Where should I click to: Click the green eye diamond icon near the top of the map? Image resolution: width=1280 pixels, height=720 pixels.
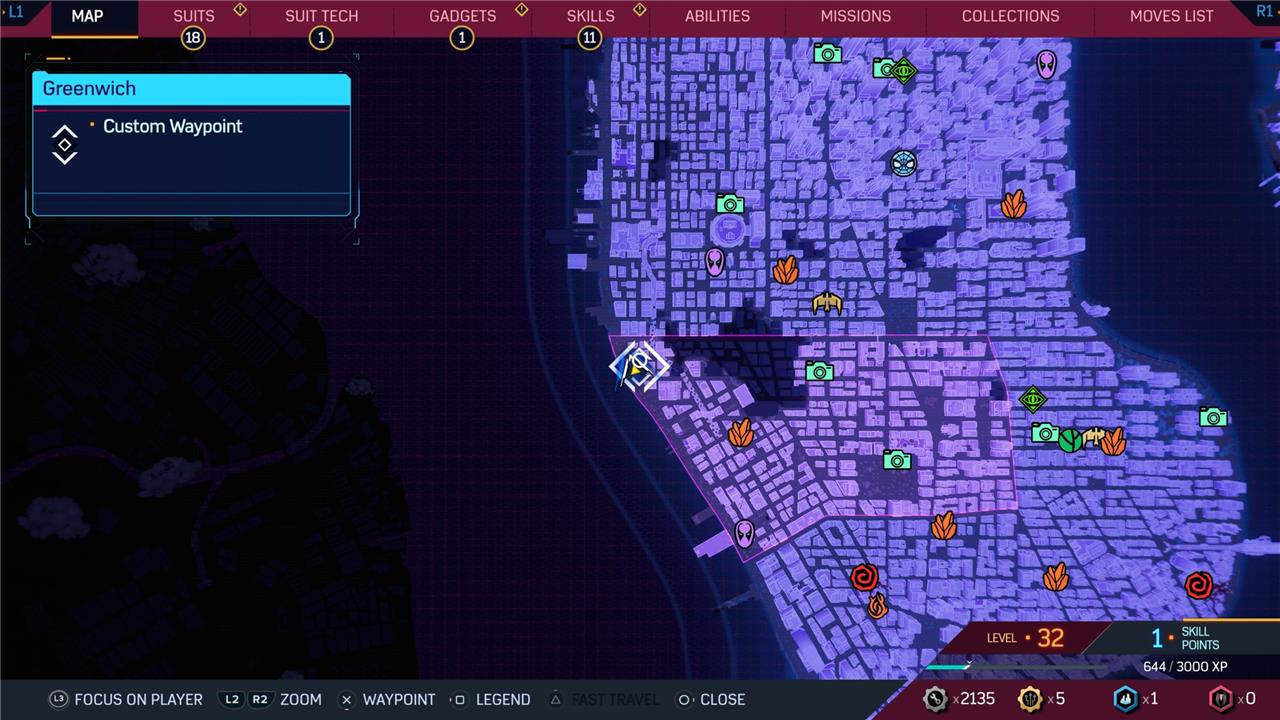coord(904,71)
